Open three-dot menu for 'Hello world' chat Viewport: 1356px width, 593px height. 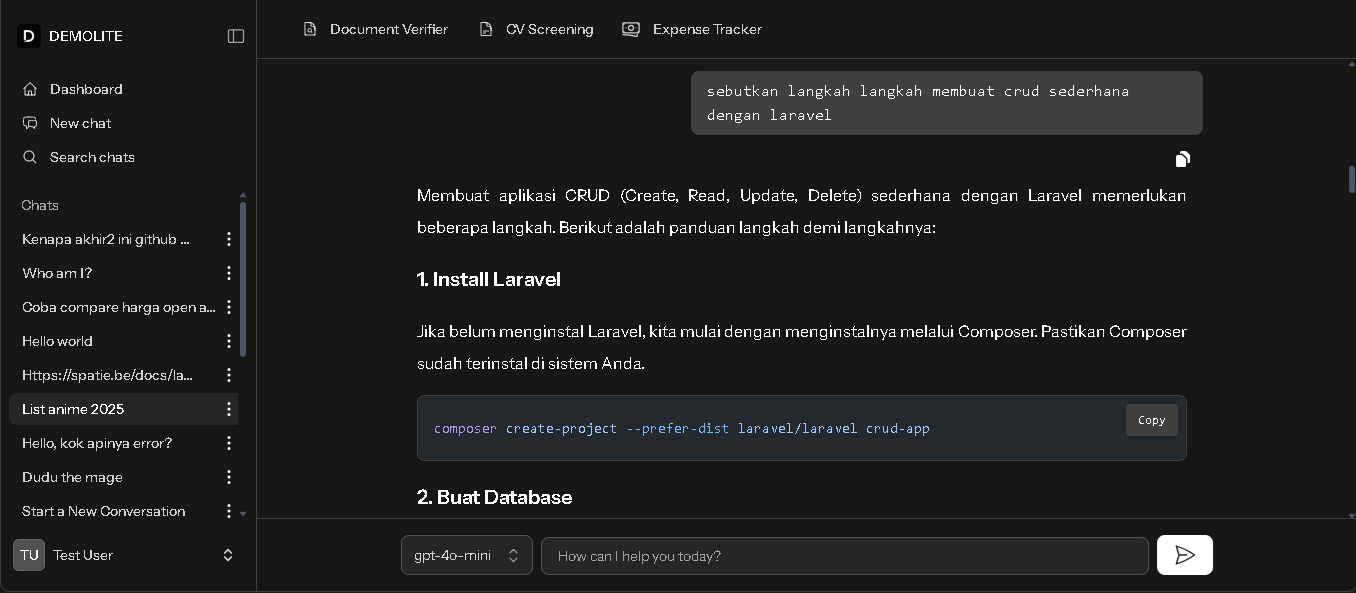coord(229,341)
